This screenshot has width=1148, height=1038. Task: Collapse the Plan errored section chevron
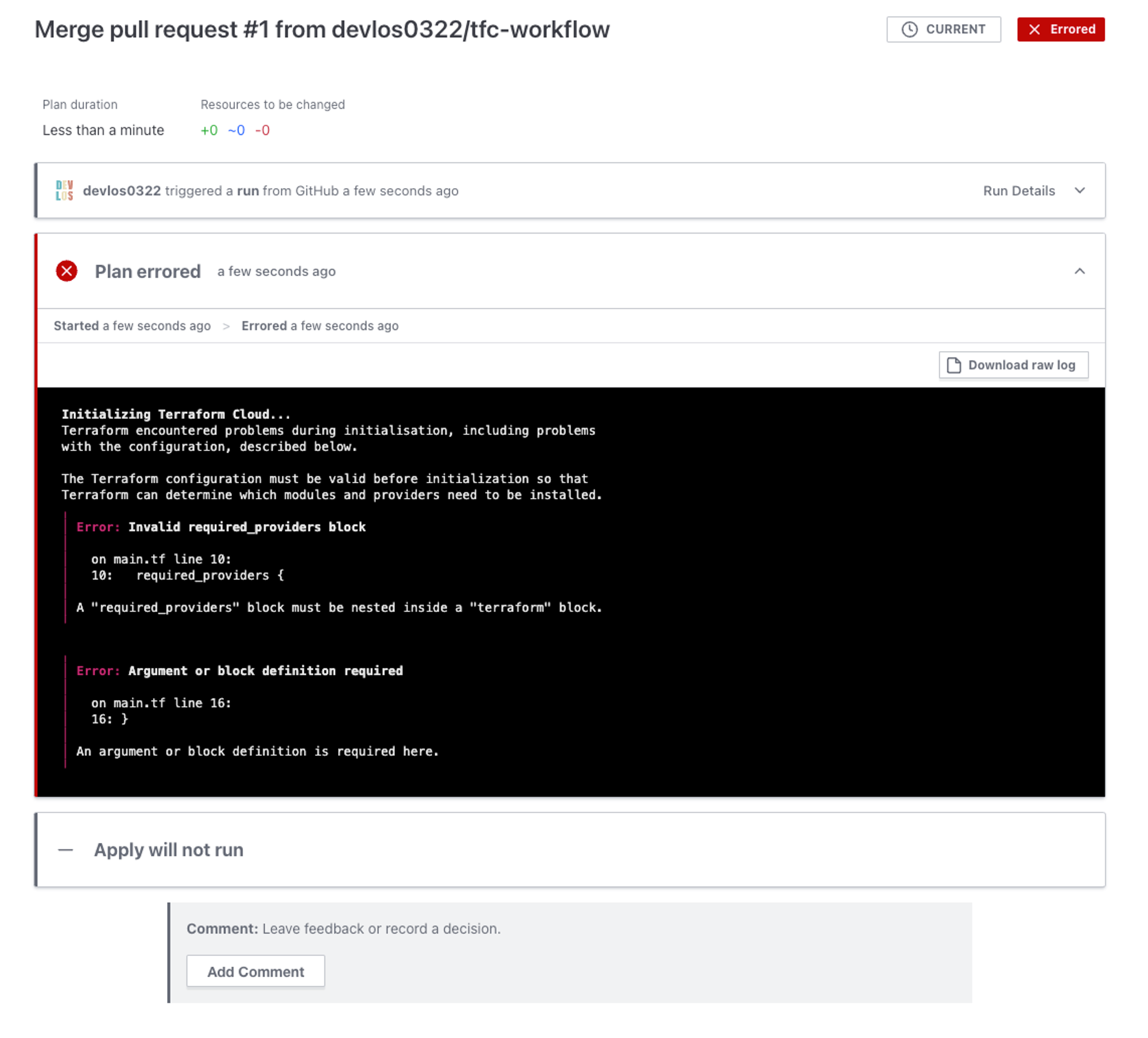click(x=1079, y=271)
